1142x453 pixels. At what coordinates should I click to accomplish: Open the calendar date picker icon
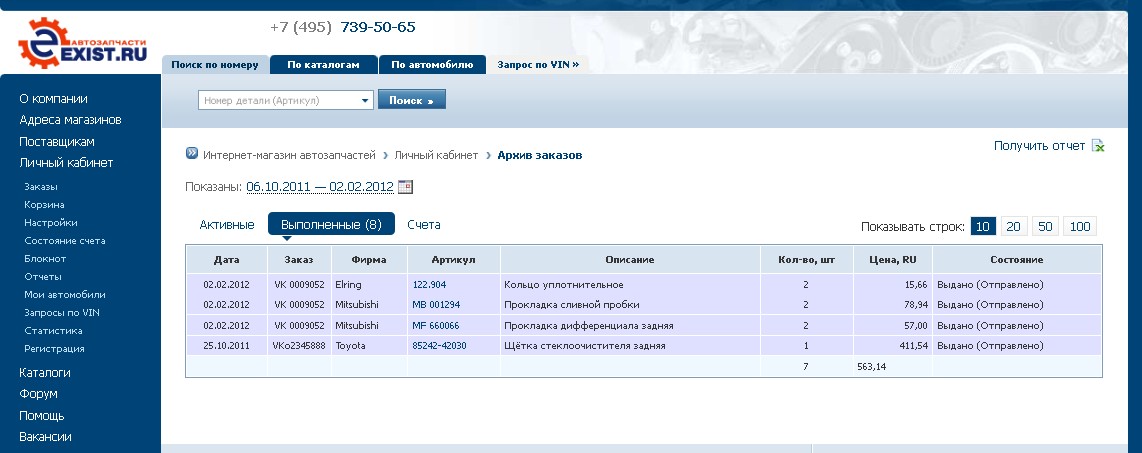[405, 186]
